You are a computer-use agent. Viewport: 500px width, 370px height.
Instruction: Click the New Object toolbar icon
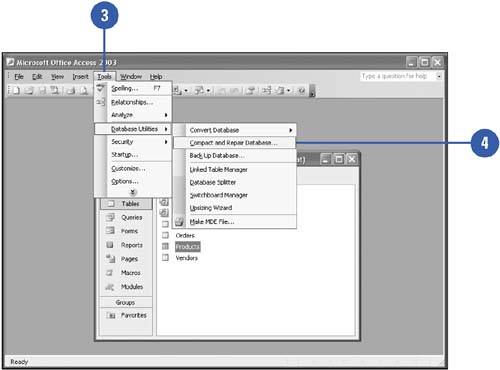281,90
